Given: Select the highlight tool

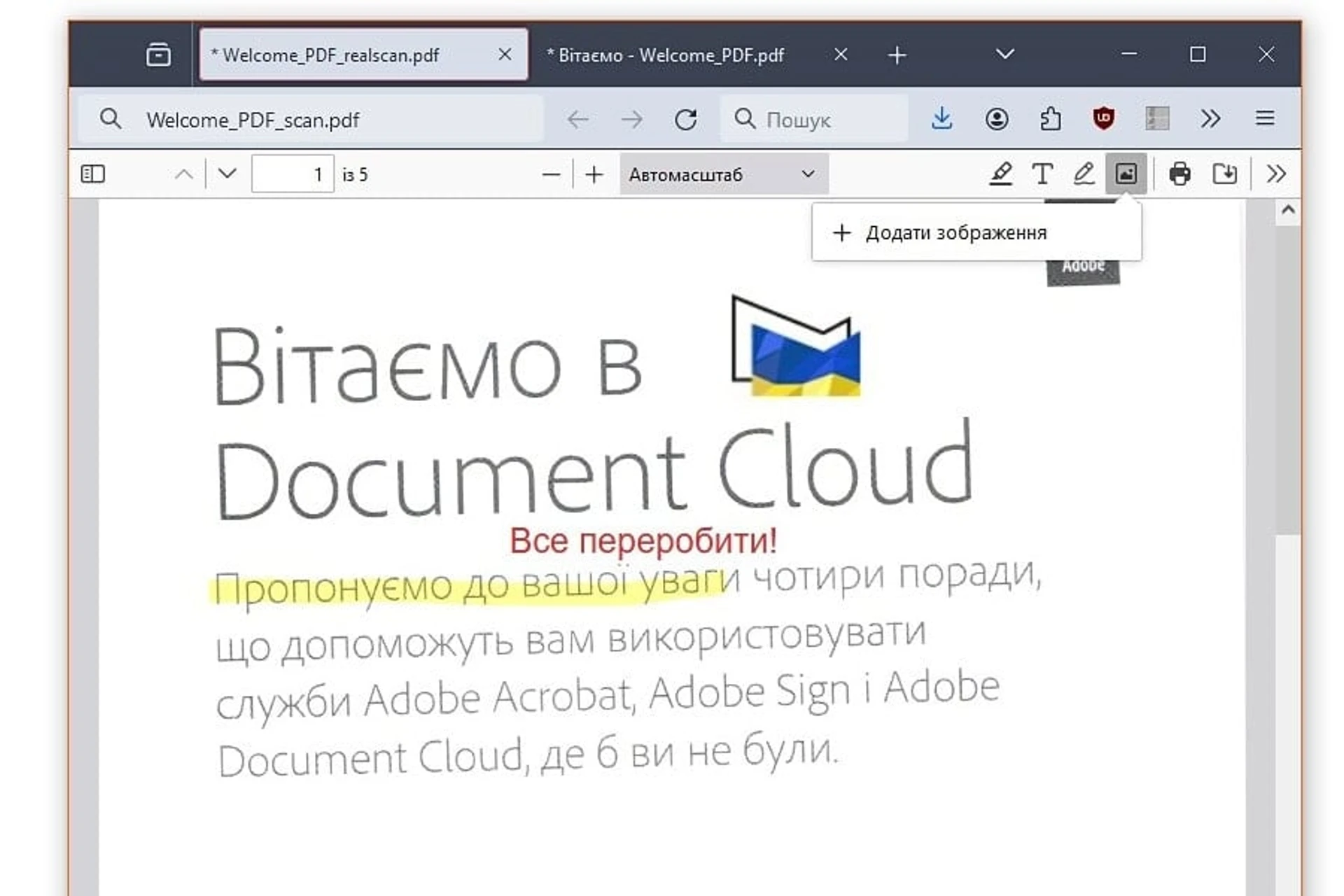Looking at the screenshot, I should coord(1001,174).
